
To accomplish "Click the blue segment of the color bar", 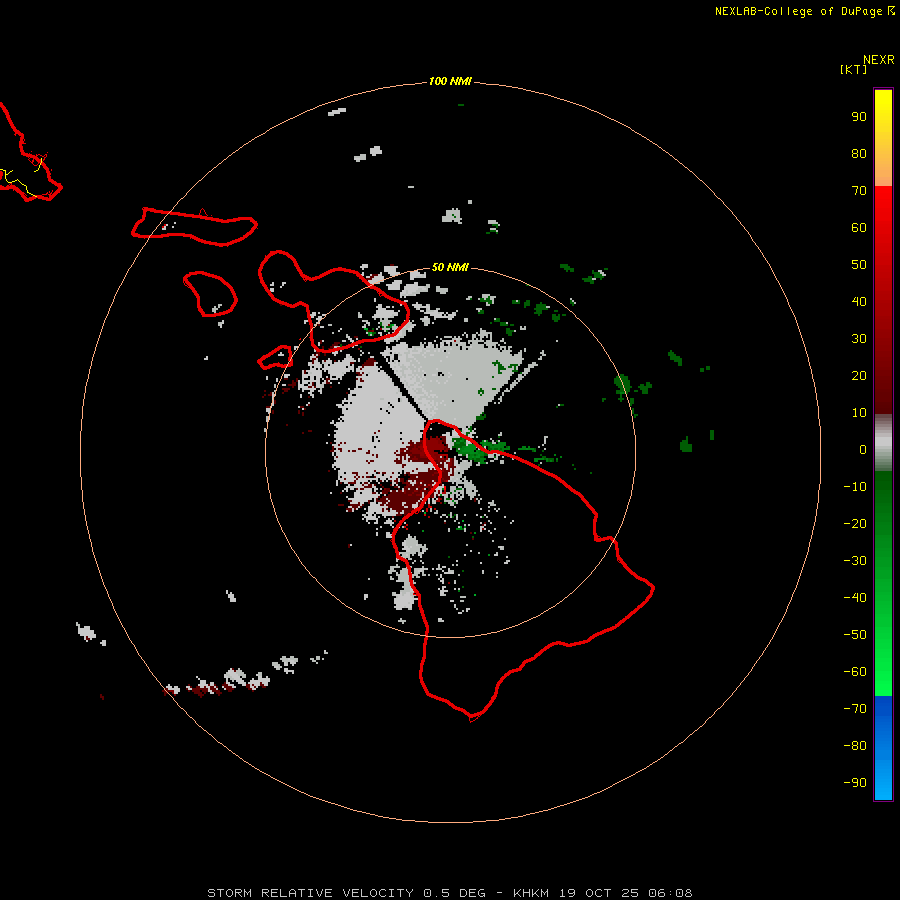I will pos(883,748).
